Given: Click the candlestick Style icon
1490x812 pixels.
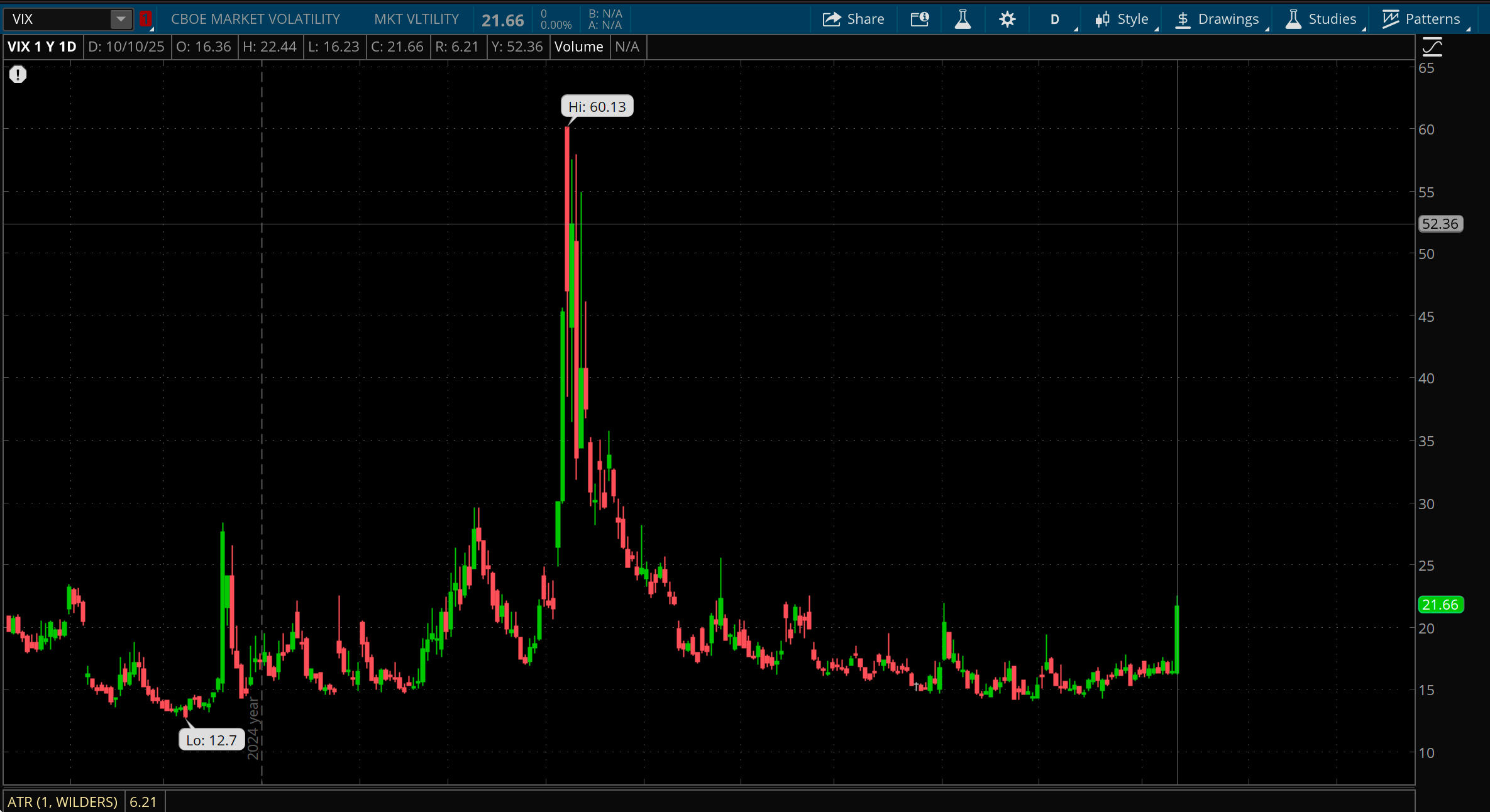Looking at the screenshot, I should point(1102,19).
